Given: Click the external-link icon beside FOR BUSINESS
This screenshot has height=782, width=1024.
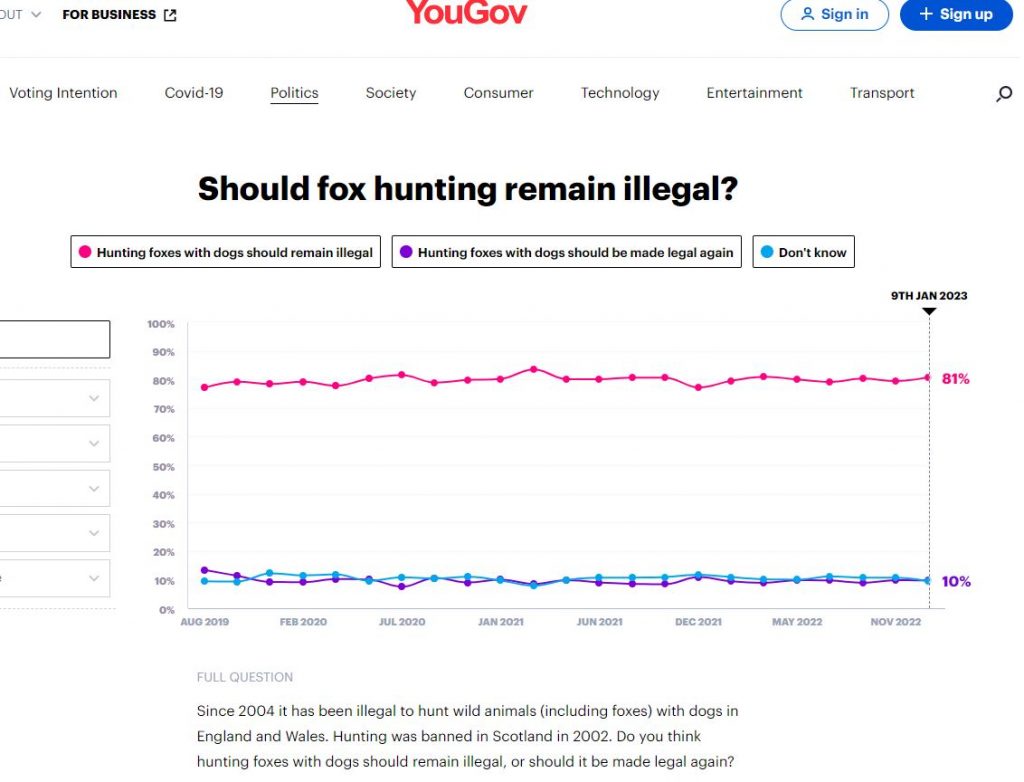Looking at the screenshot, I should pos(170,13).
